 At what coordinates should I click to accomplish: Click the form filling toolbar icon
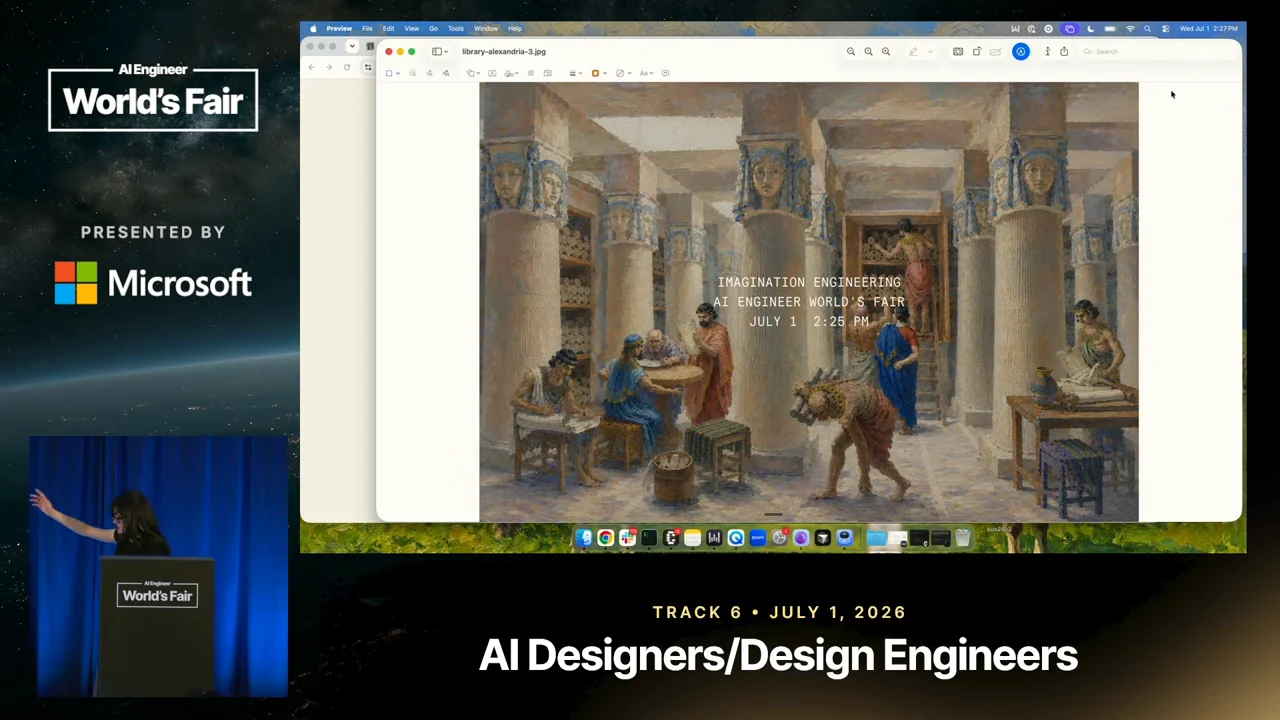(x=995, y=51)
